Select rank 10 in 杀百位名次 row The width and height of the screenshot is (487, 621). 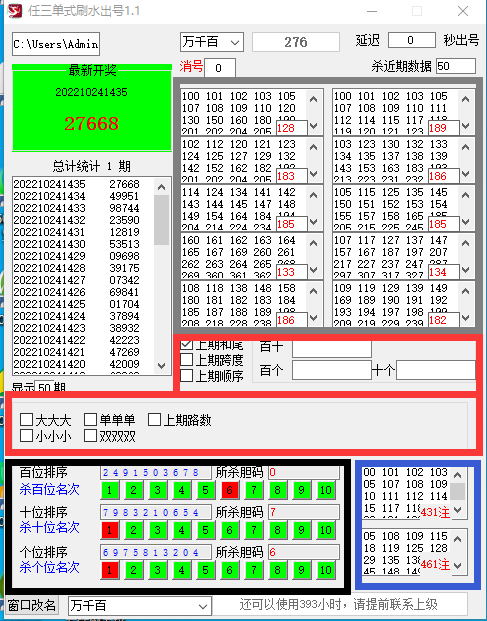pos(325,490)
